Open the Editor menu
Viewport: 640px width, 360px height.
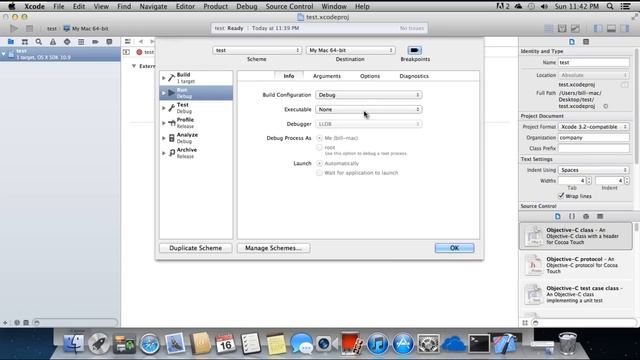coord(185,6)
